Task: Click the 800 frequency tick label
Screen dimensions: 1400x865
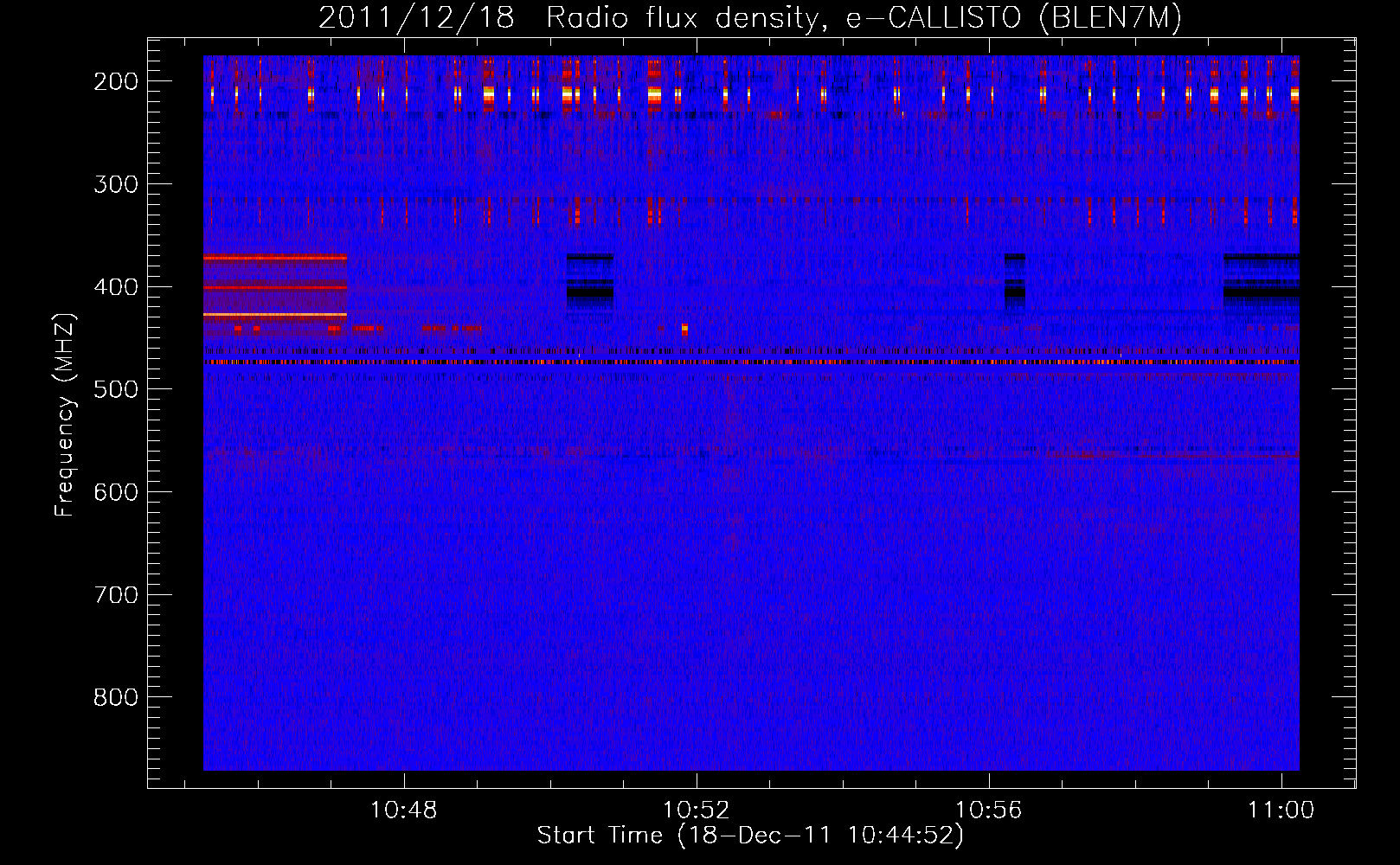Action: (x=115, y=697)
